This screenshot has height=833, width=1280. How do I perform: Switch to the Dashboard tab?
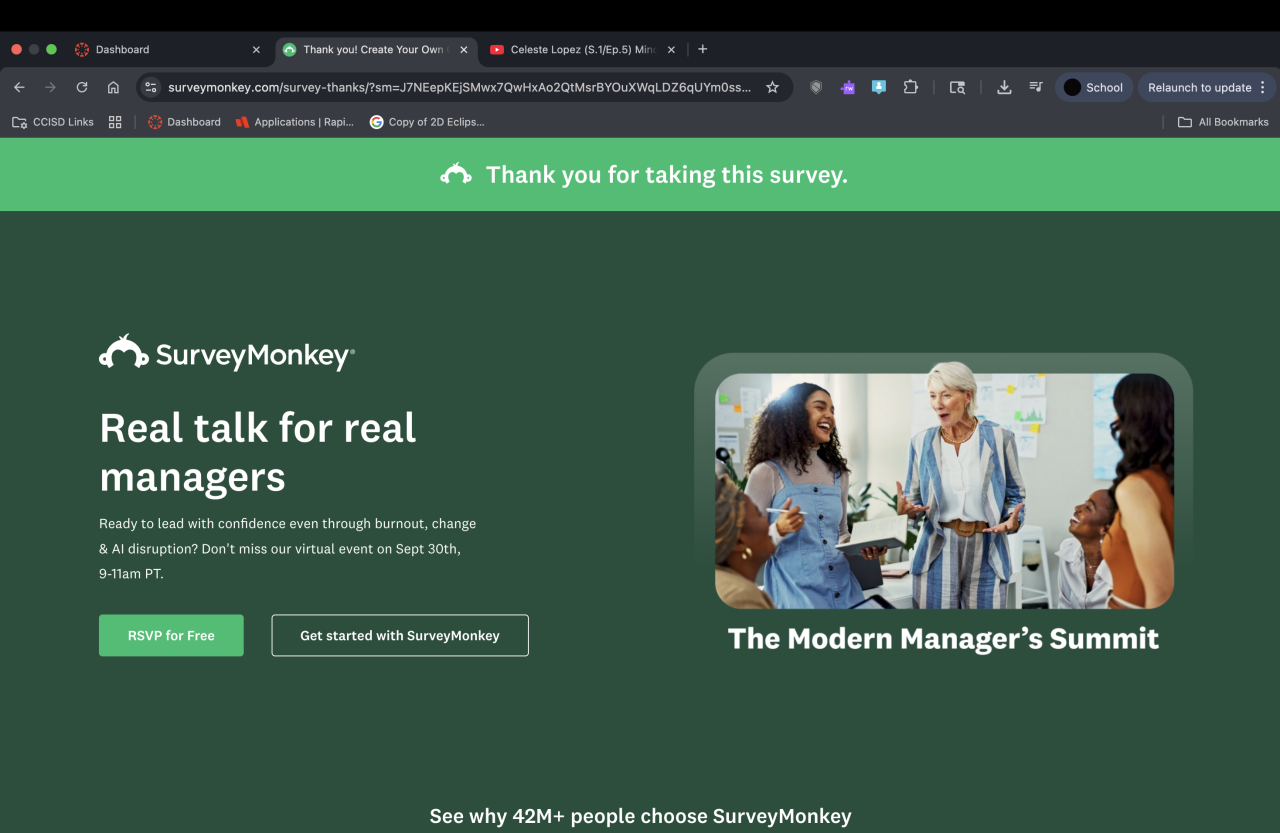[166, 49]
